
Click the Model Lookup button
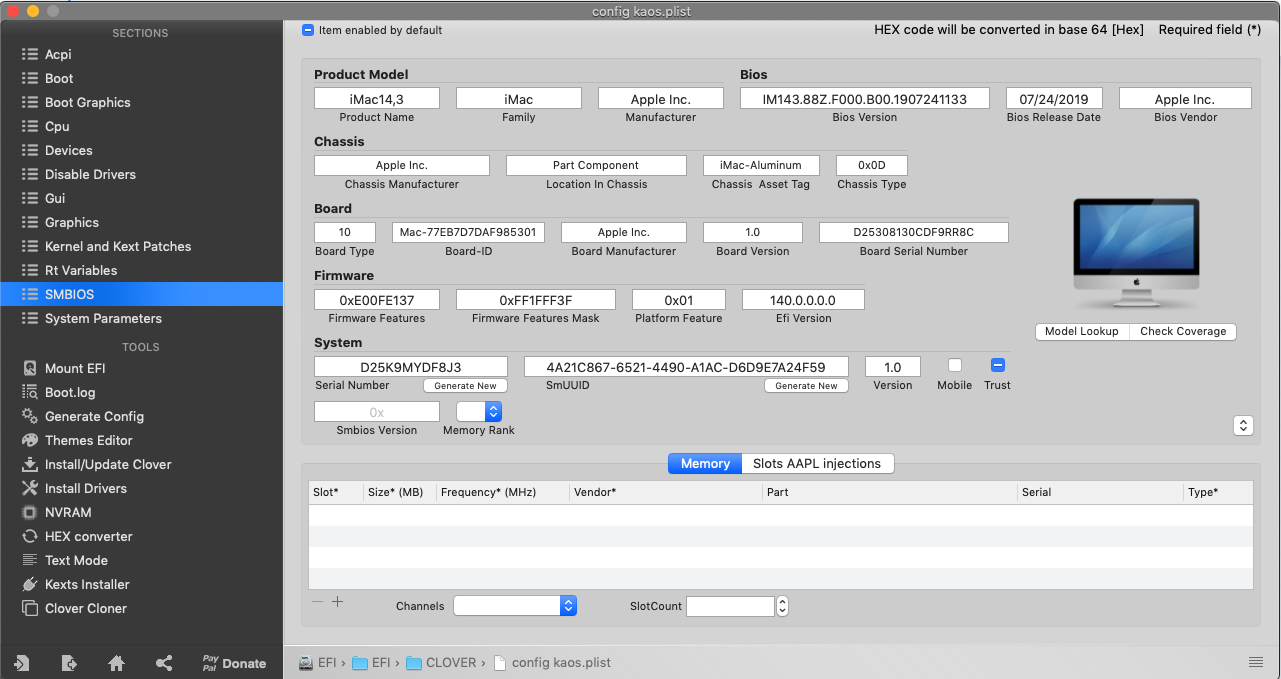pyautogui.click(x=1081, y=331)
